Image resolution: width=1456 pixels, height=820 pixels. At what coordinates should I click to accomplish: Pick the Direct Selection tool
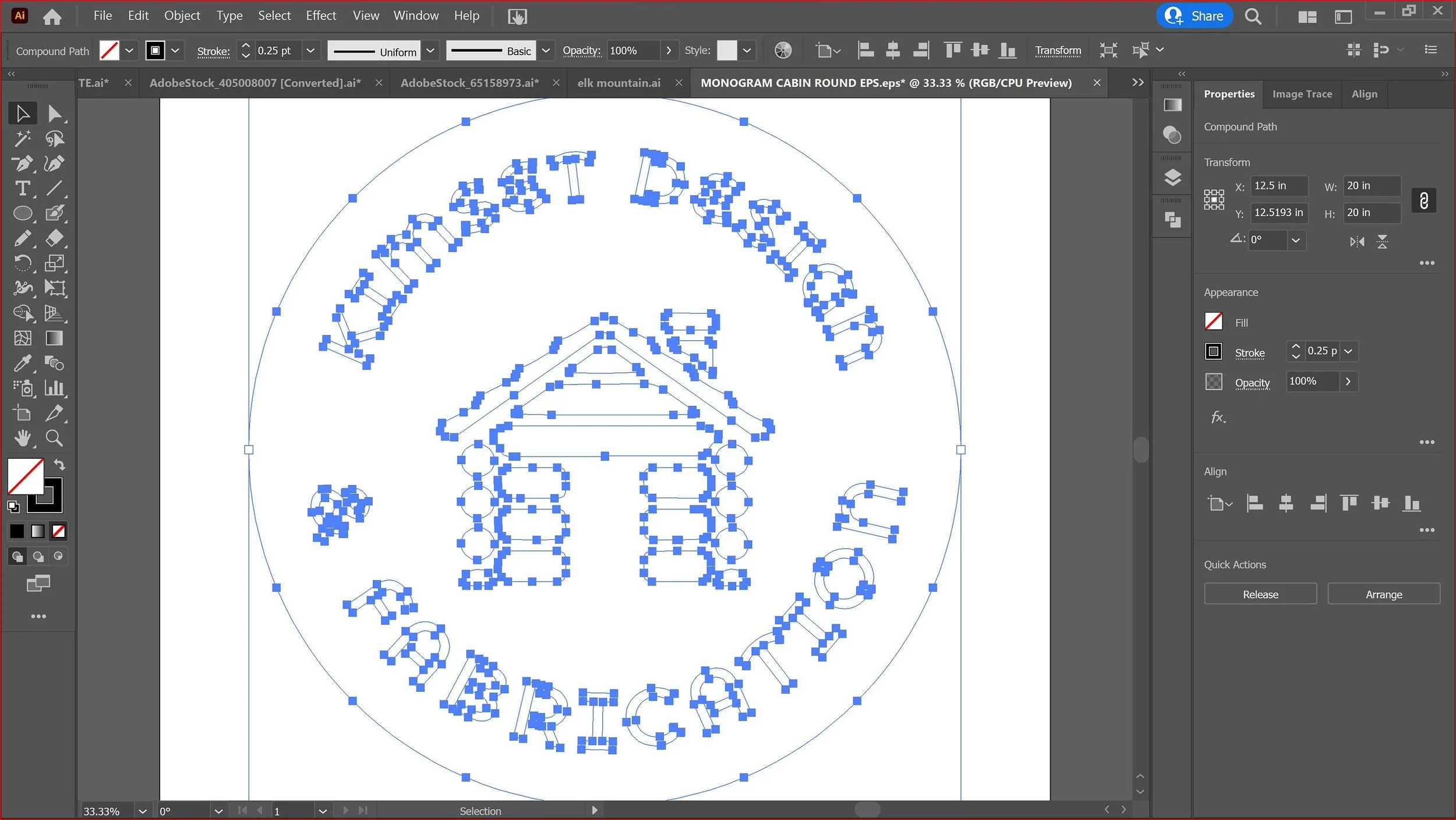[54, 113]
